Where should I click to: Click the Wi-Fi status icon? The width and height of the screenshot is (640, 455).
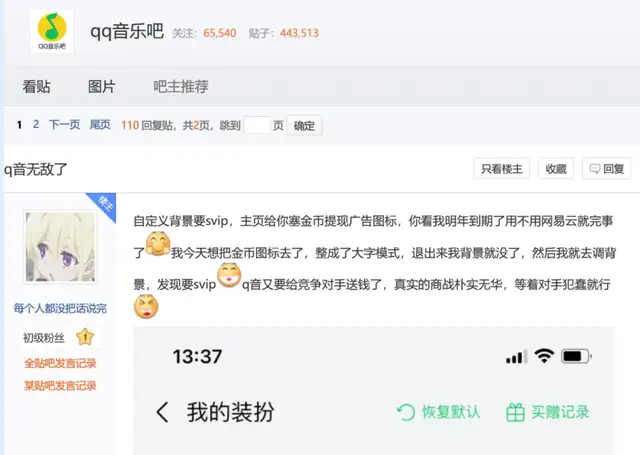pyautogui.click(x=544, y=356)
